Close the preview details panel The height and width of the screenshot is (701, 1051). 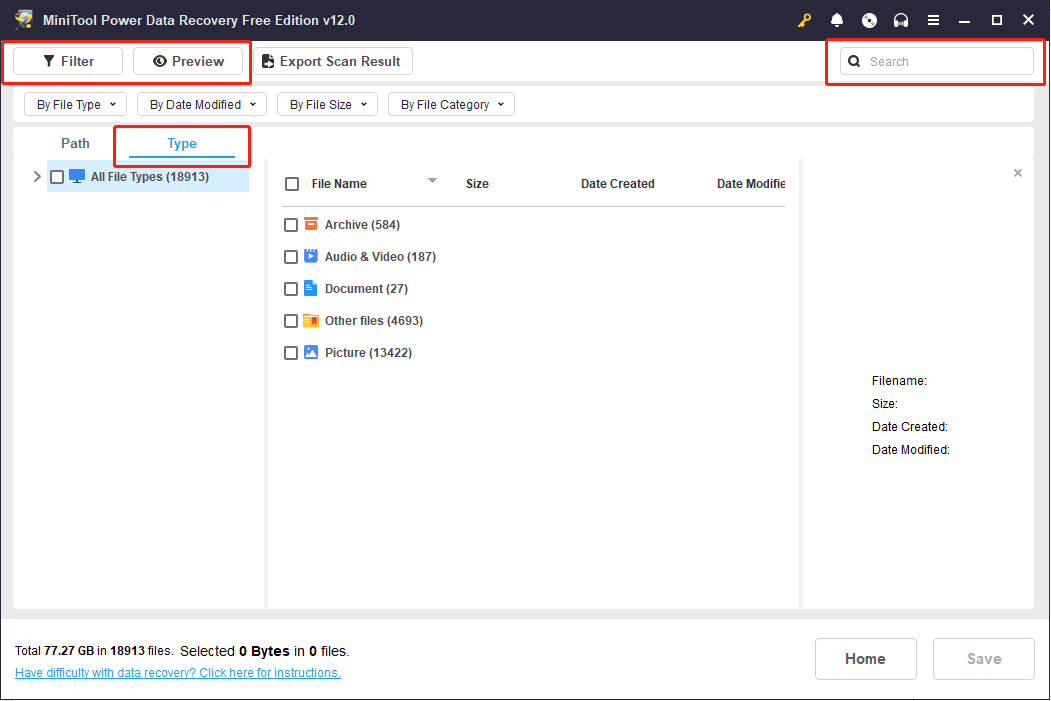[x=1017, y=173]
